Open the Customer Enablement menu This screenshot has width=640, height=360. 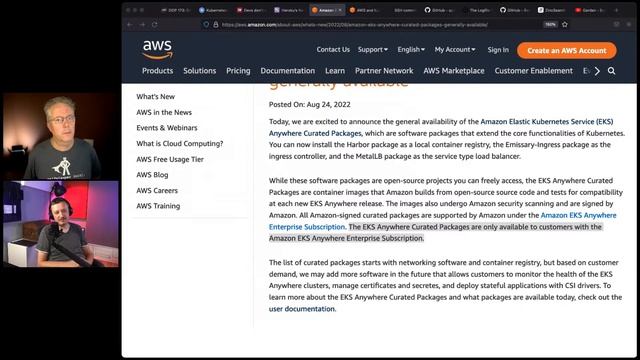point(533,71)
